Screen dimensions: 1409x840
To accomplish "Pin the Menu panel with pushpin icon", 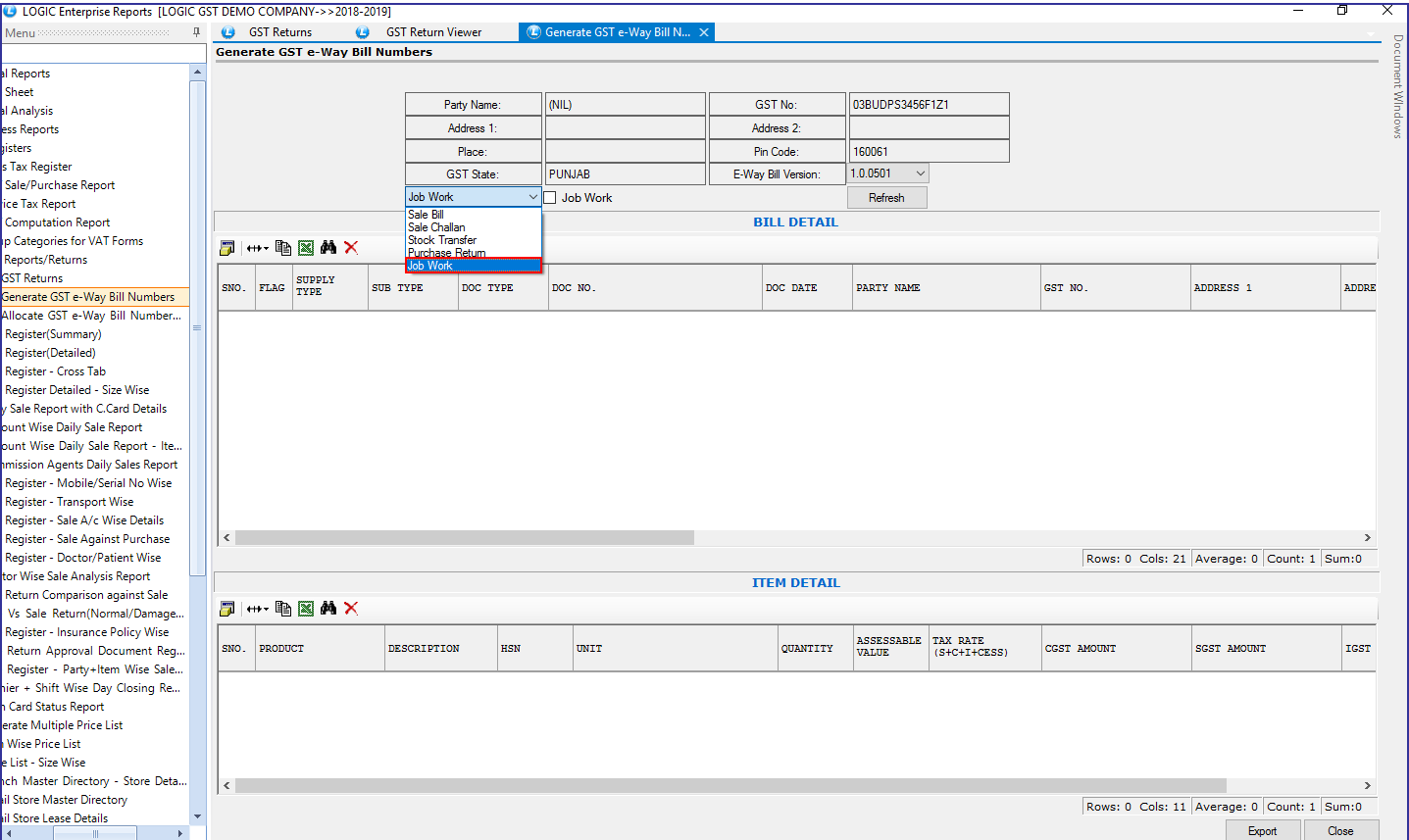I will (197, 33).
